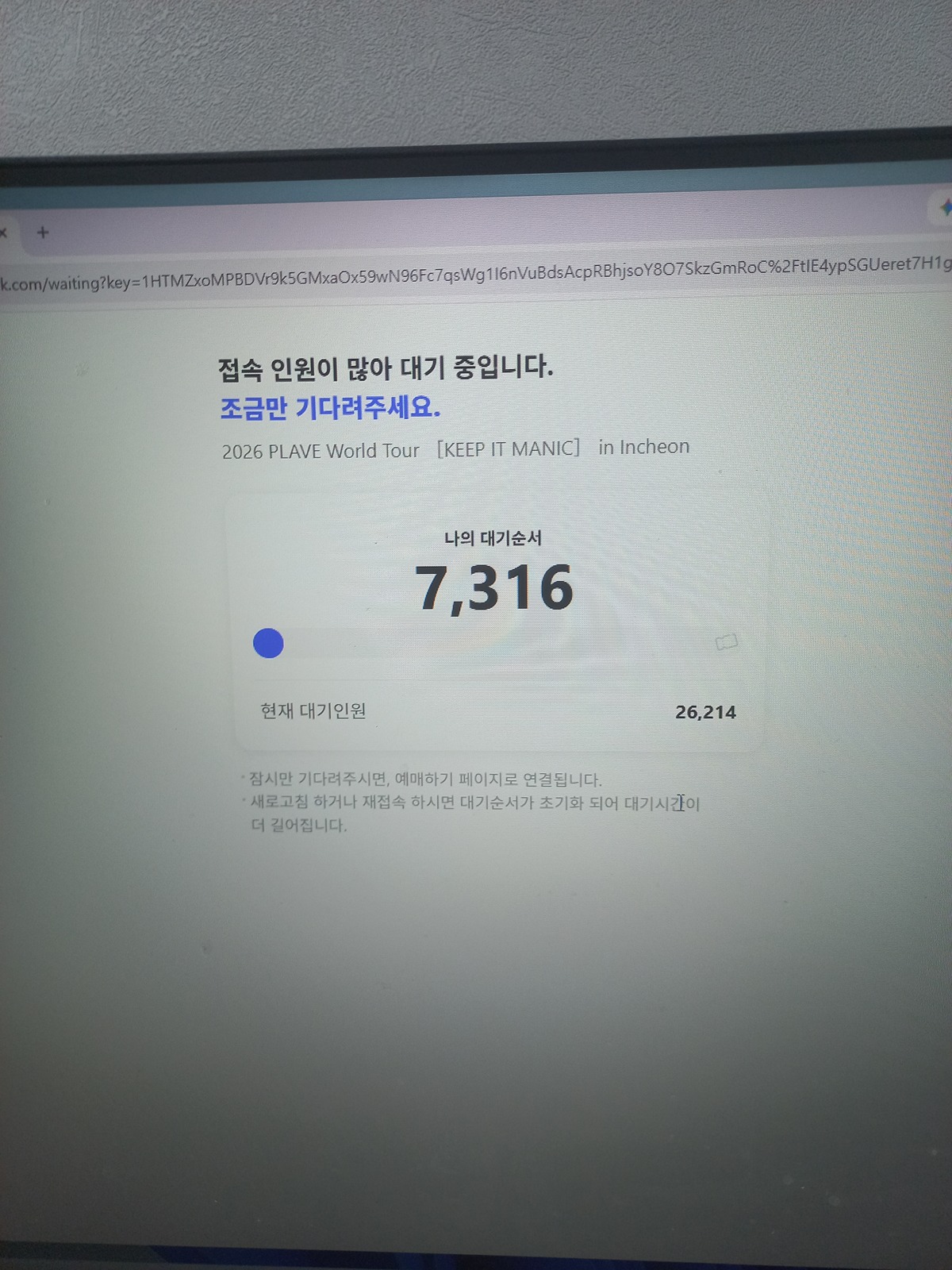Click the final line '더 길어집니다.'
The height and width of the screenshot is (1270, 952).
tap(299, 825)
